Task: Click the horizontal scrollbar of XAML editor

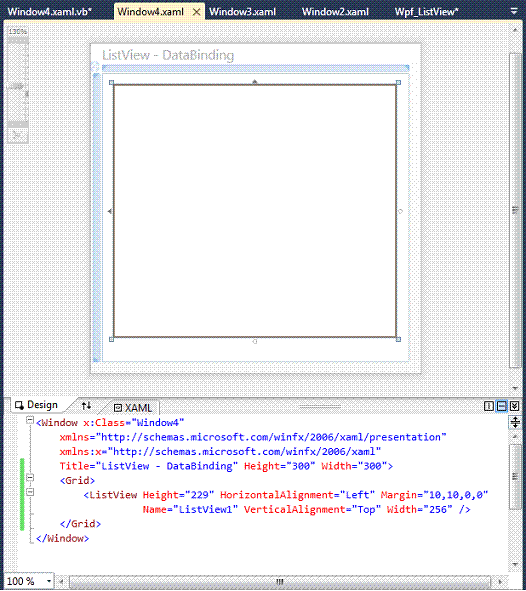Action: click(280, 581)
